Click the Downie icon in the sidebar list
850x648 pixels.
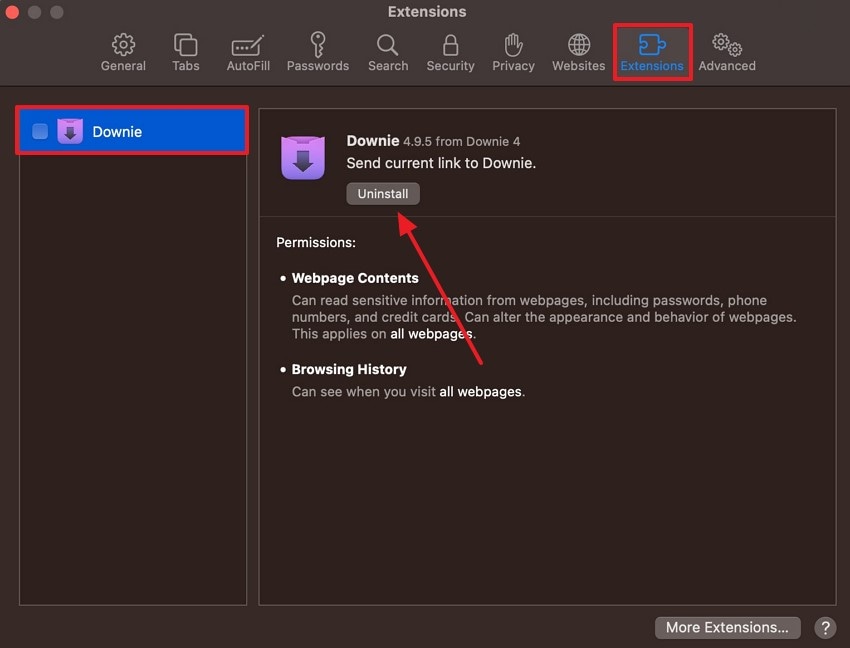point(70,131)
